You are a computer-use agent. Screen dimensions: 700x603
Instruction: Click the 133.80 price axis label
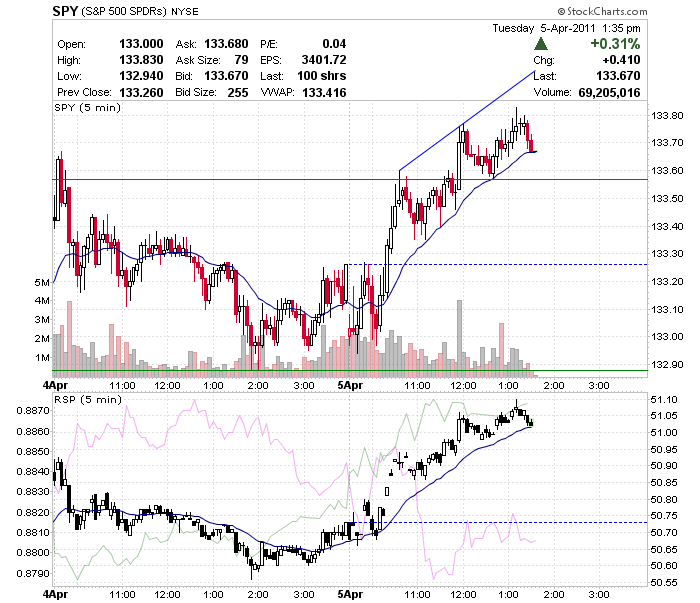pyautogui.click(x=667, y=116)
